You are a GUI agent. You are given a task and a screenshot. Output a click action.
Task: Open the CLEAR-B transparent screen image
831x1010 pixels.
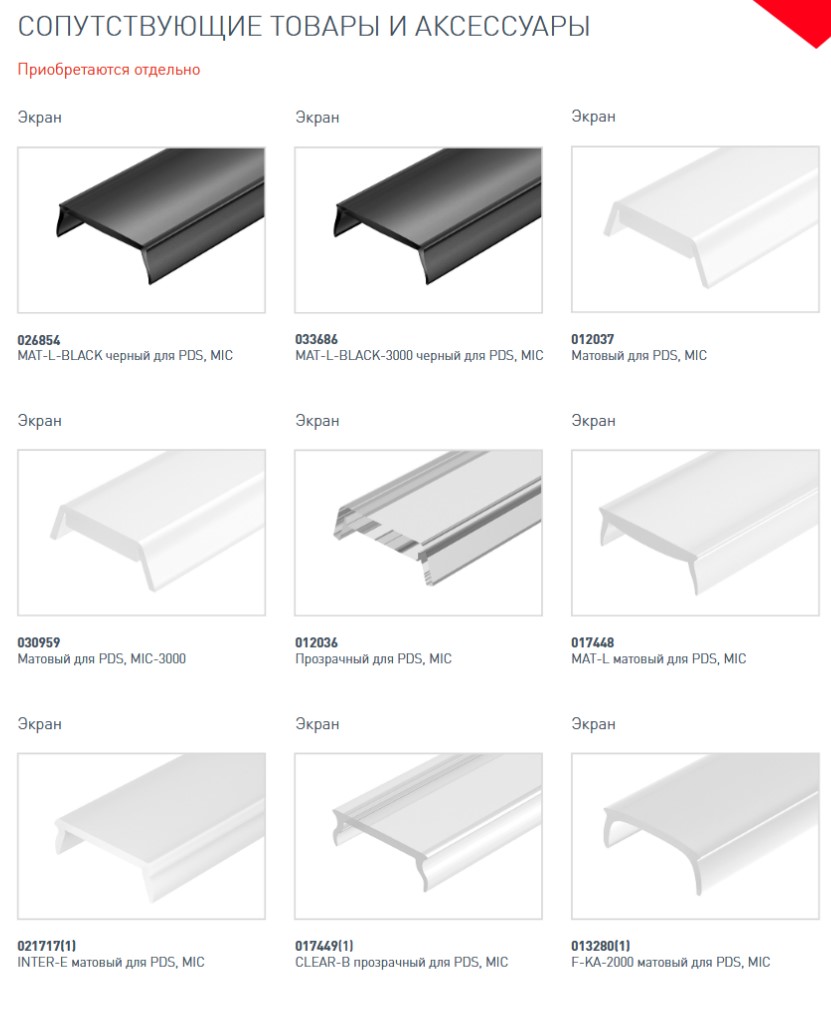(x=418, y=836)
